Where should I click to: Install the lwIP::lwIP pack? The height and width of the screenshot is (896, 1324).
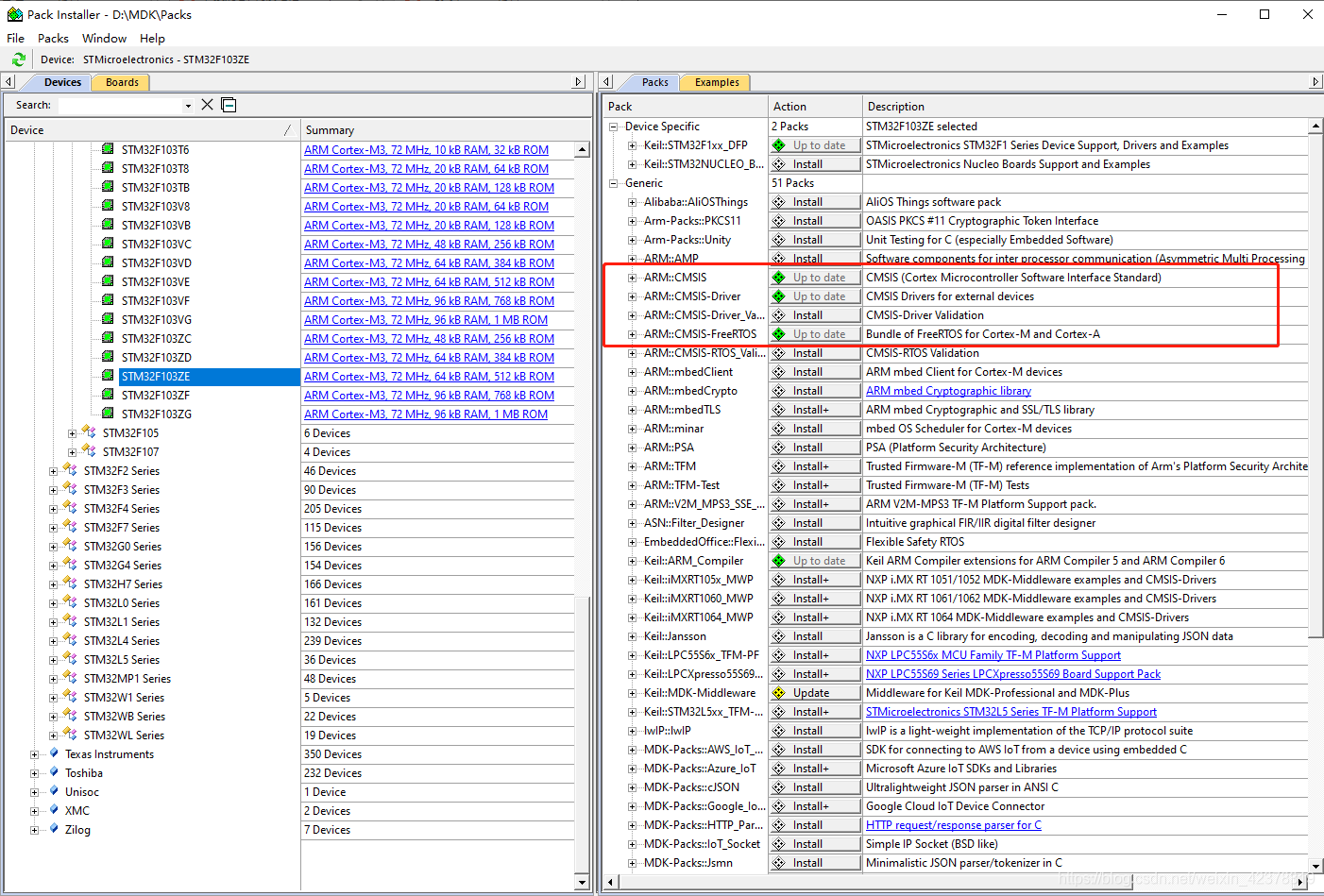815,731
